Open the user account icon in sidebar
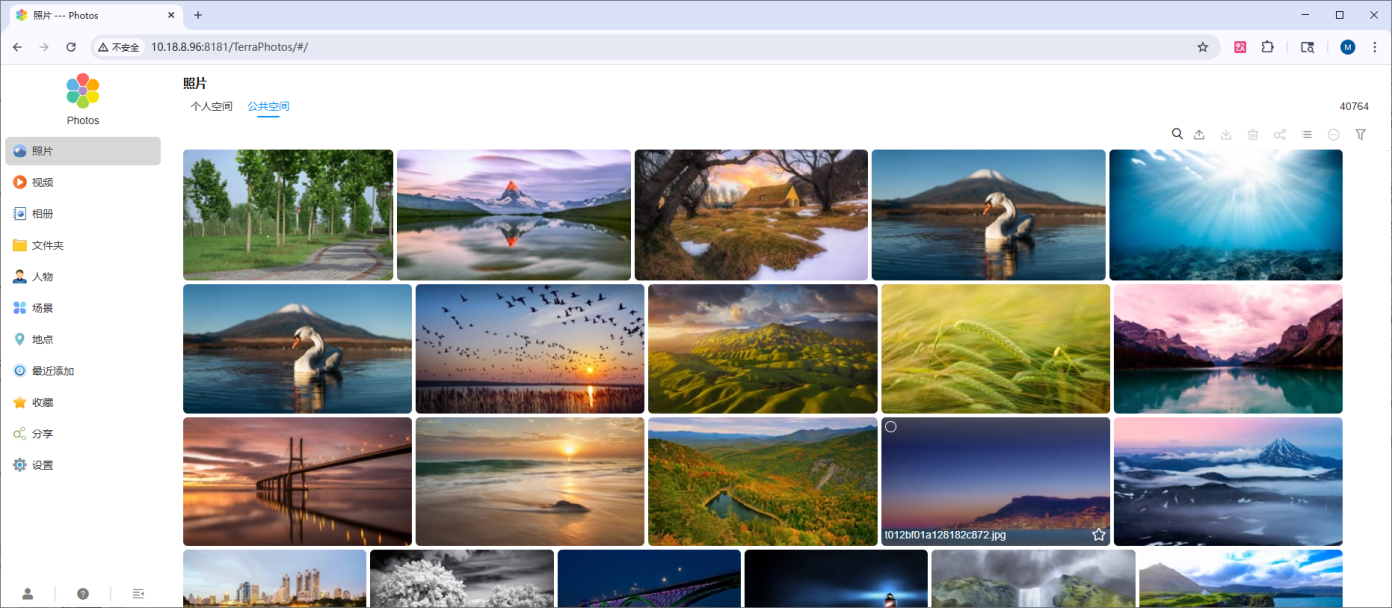Screen dimensions: 1392x608 [x=28, y=594]
